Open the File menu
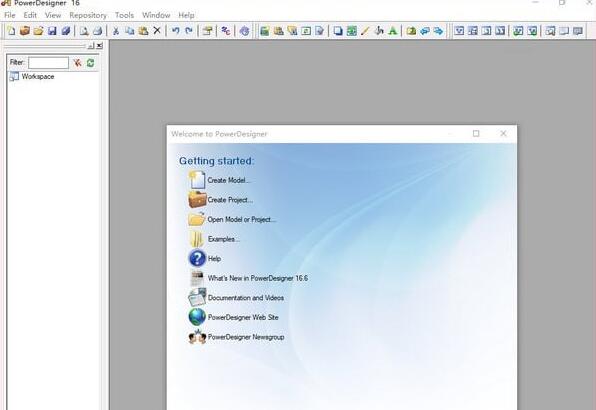 coord(10,15)
